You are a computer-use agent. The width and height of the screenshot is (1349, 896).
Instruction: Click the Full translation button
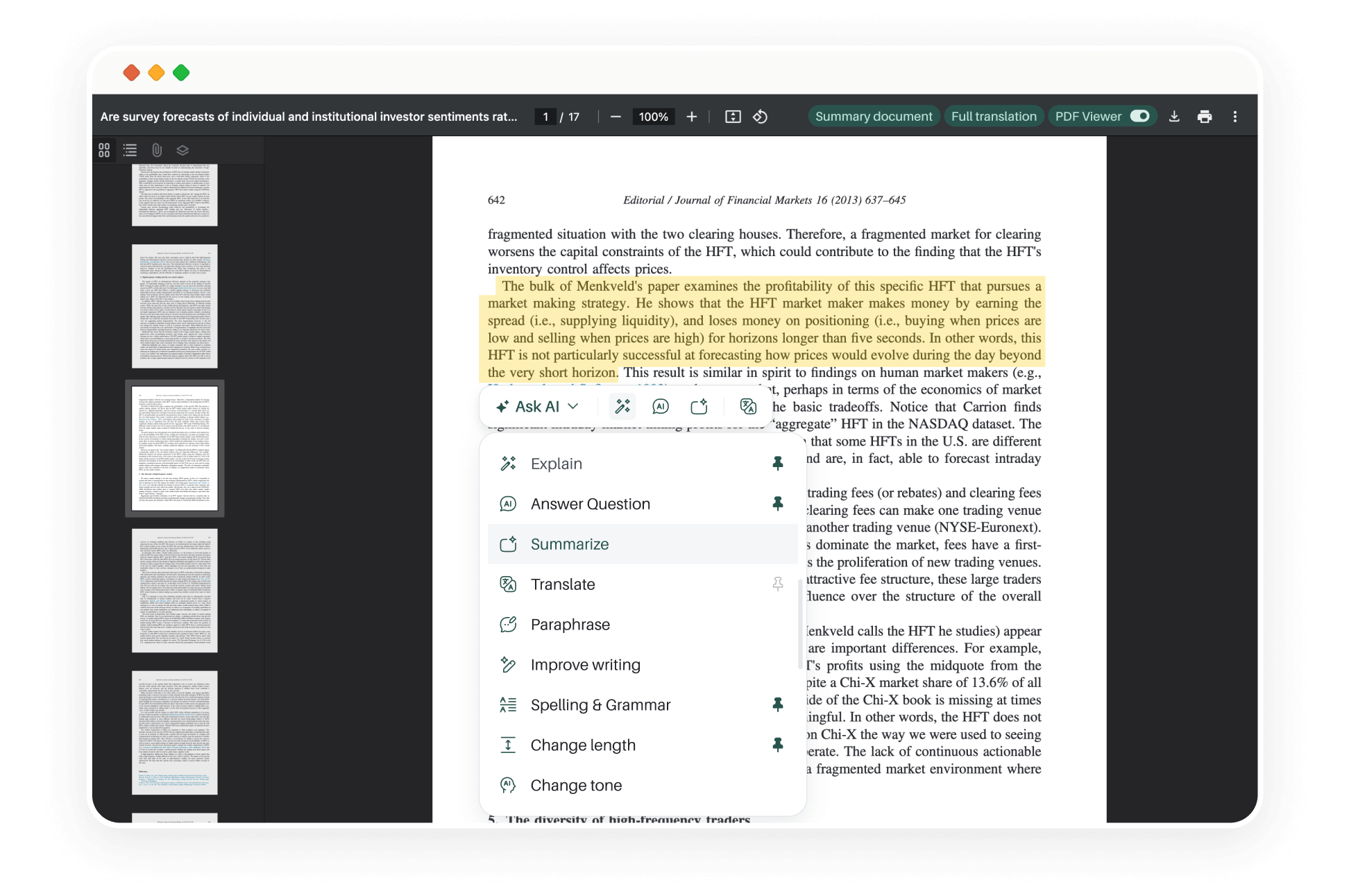(994, 117)
